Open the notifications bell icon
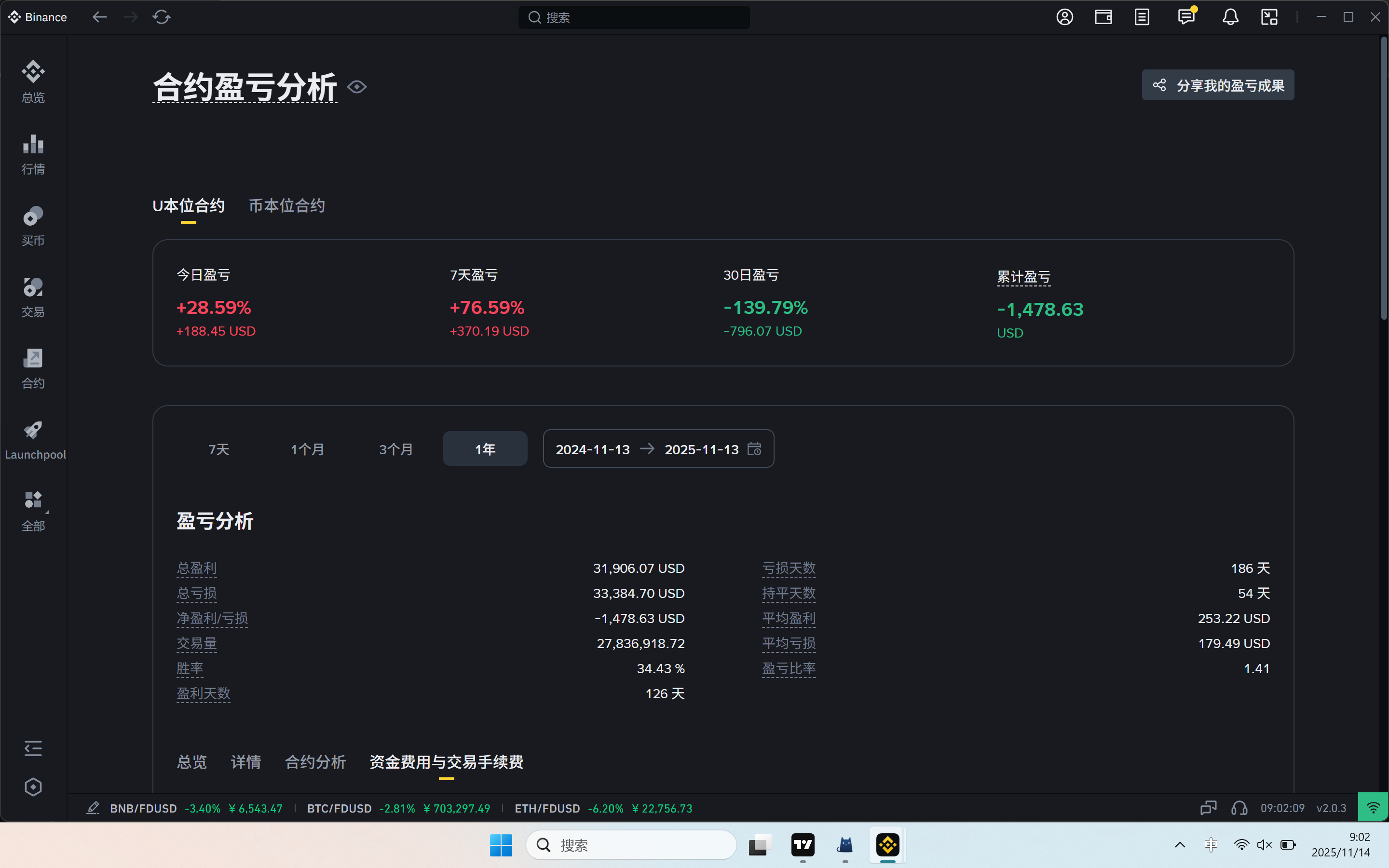The image size is (1389, 868). click(x=1230, y=17)
